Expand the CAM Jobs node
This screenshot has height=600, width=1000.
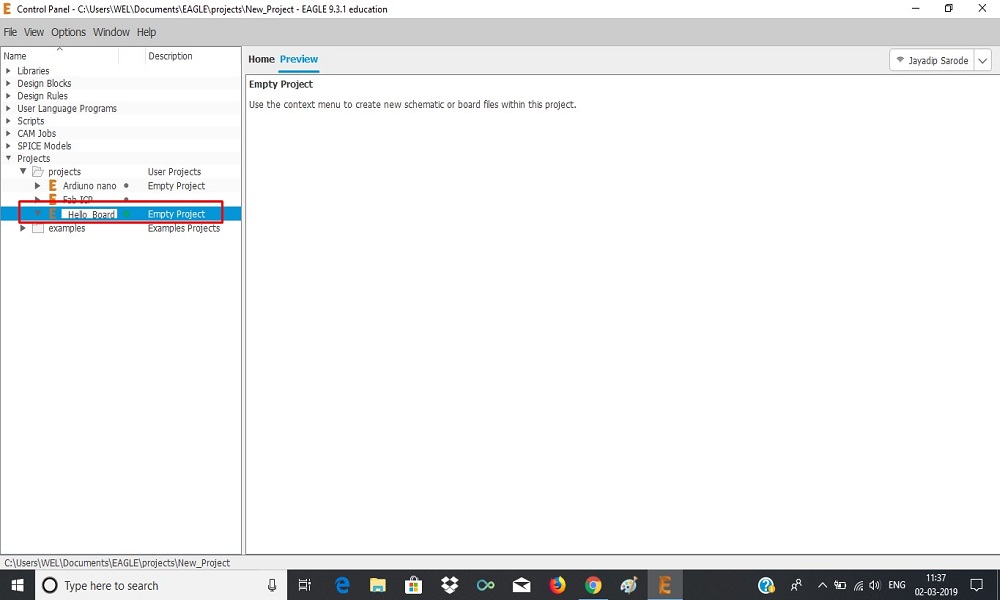8,133
